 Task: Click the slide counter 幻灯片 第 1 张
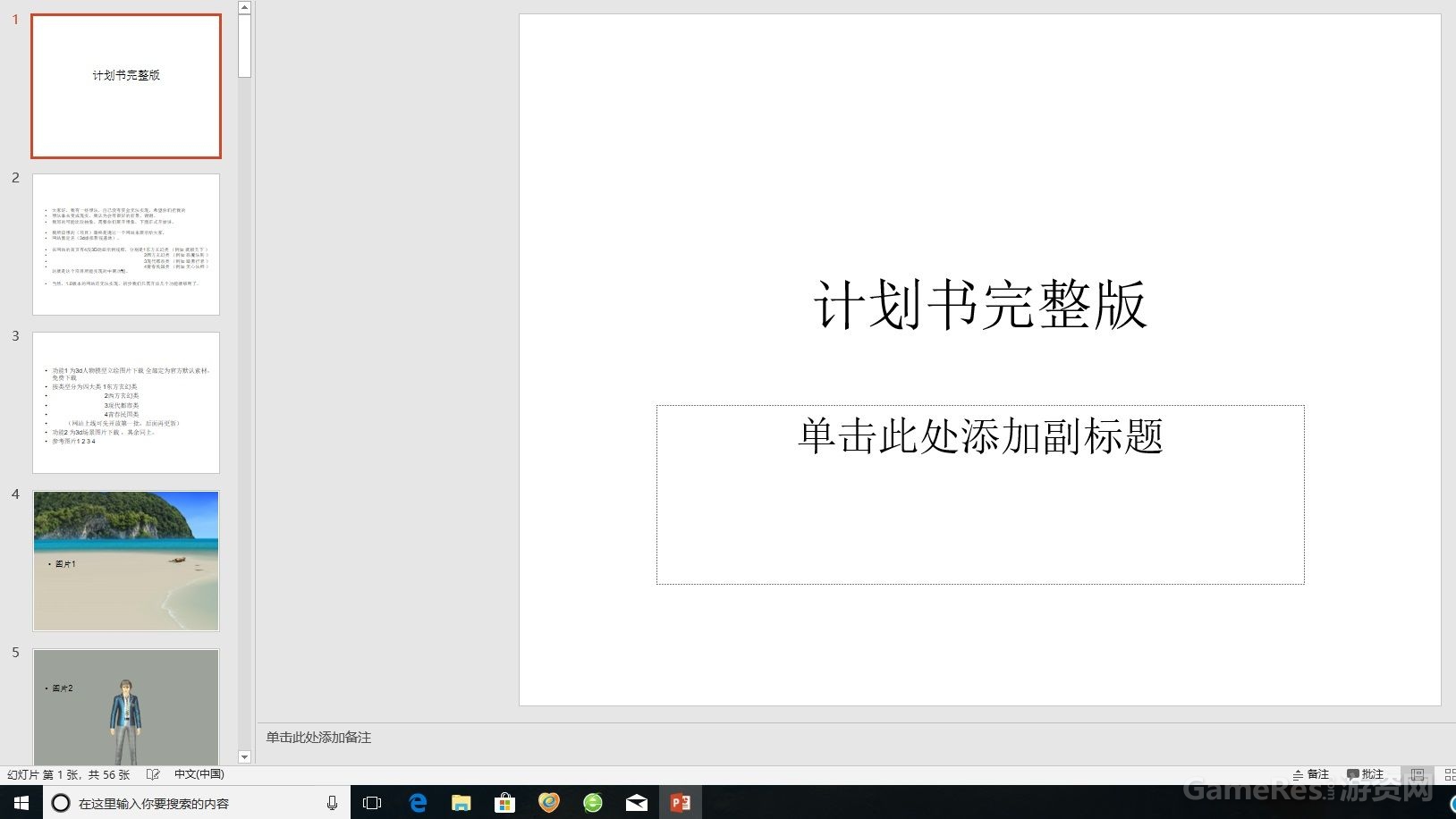pyautogui.click(x=69, y=774)
